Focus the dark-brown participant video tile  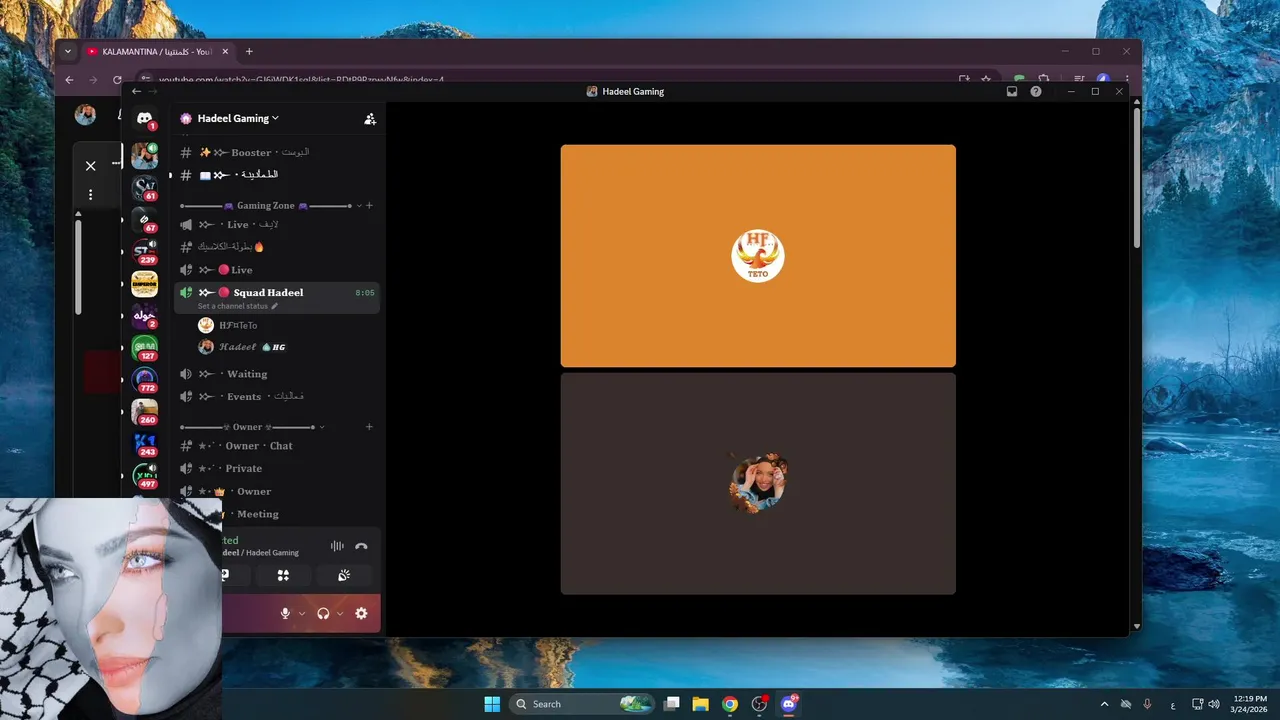(758, 484)
